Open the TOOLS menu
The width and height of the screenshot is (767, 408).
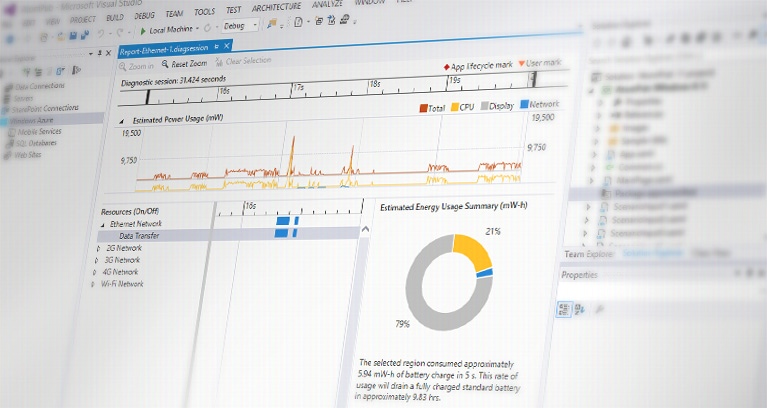204,12
